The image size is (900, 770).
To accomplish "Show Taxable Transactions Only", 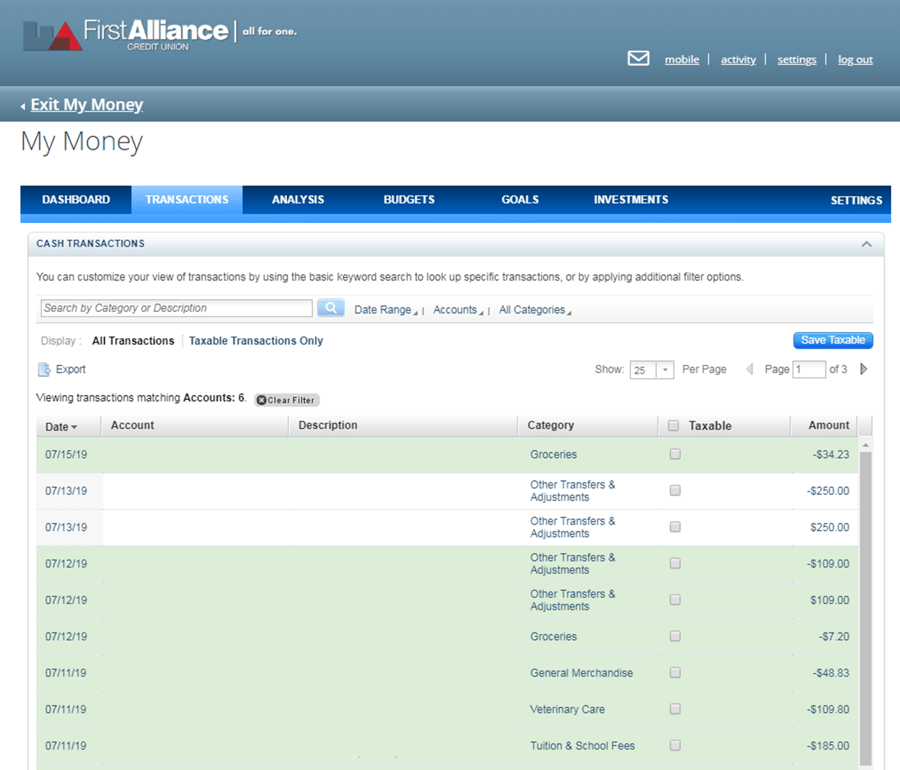I will [x=256, y=341].
